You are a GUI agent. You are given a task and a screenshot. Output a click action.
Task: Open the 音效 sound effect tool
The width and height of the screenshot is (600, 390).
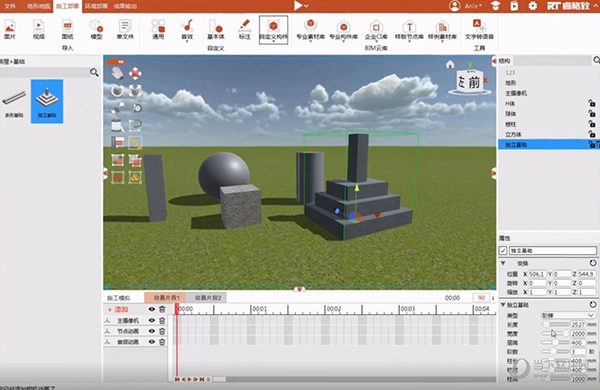(187, 29)
